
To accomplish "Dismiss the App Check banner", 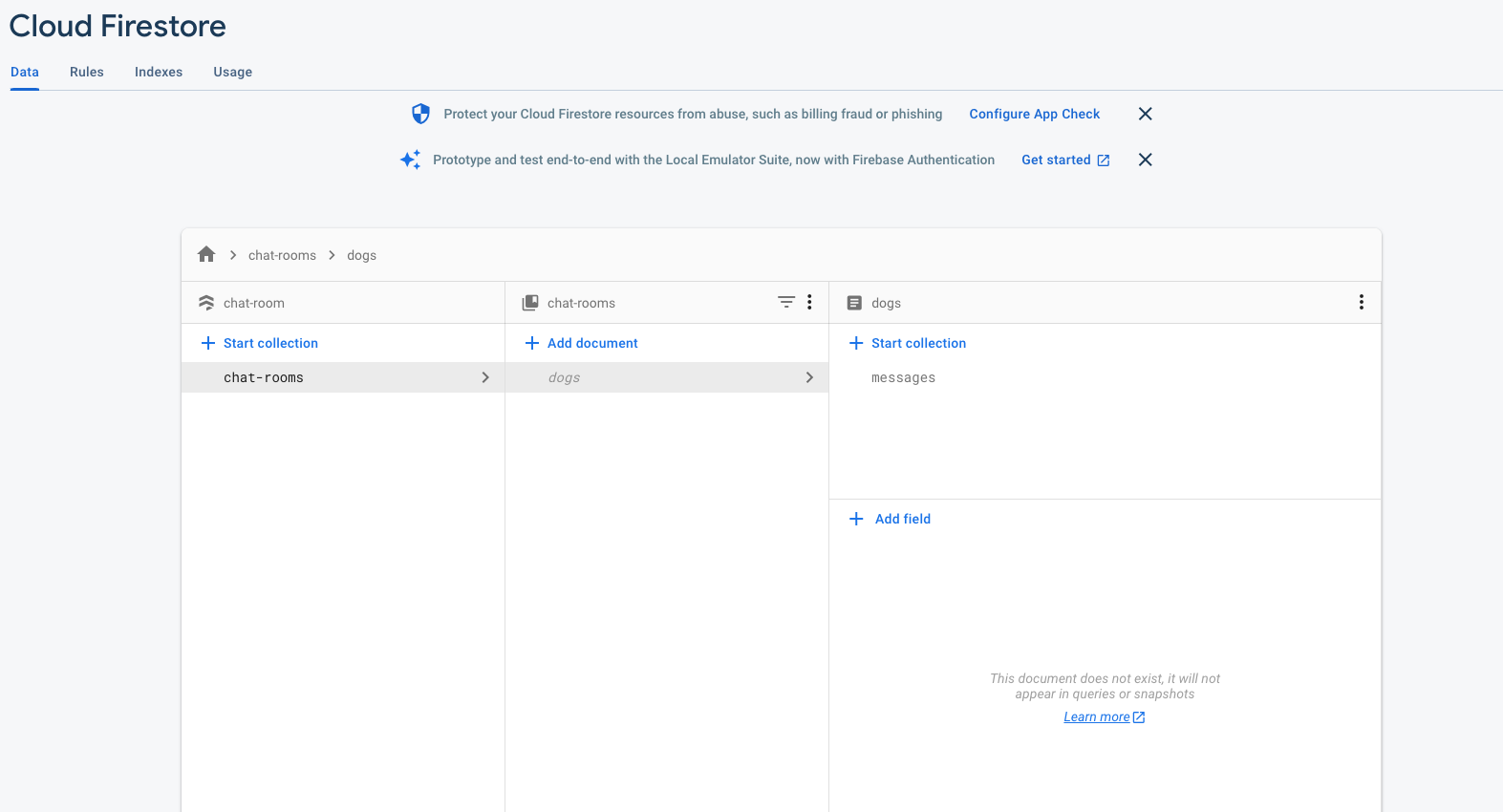I will point(1146,114).
